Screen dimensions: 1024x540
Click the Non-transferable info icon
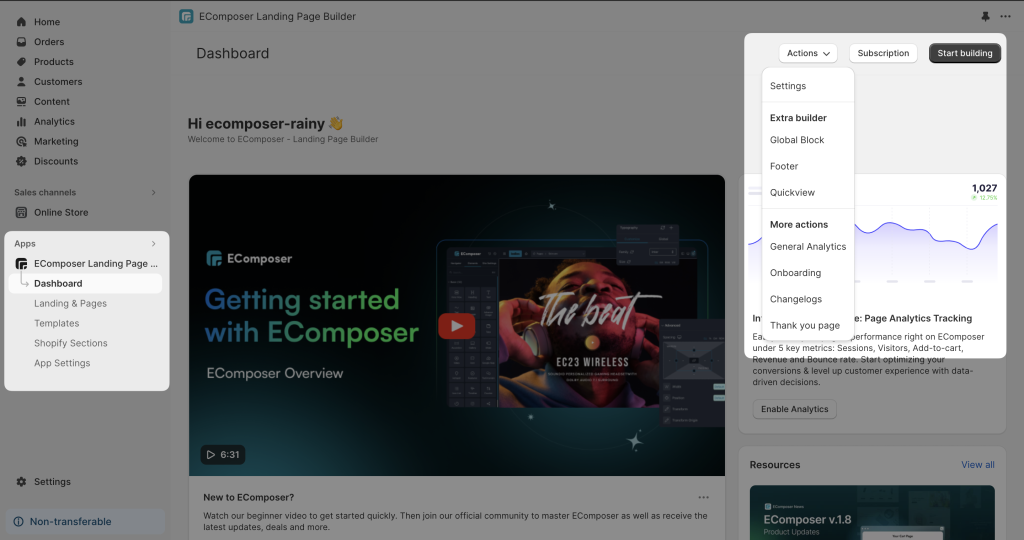point(18,522)
